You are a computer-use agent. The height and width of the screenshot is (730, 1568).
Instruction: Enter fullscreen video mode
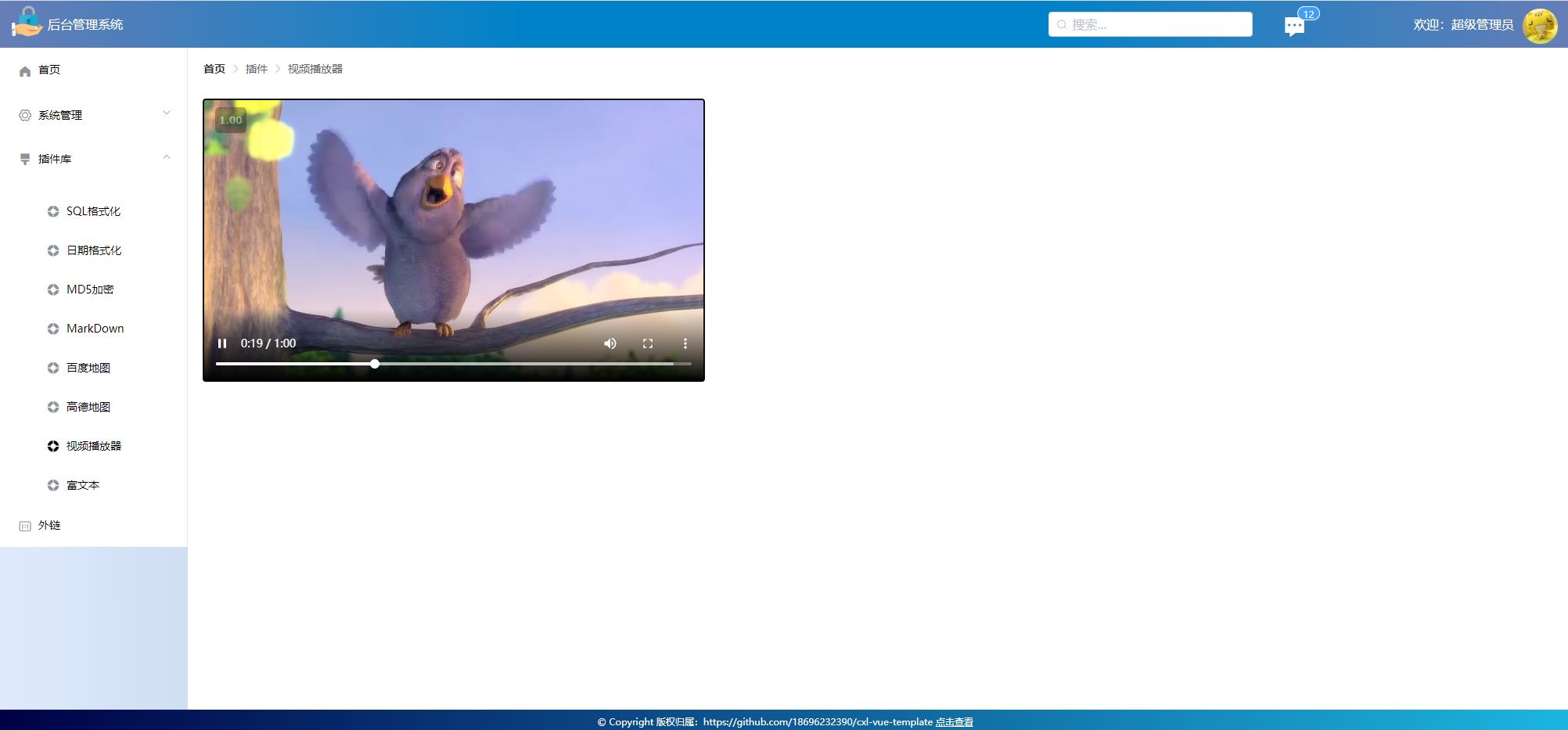pos(648,343)
